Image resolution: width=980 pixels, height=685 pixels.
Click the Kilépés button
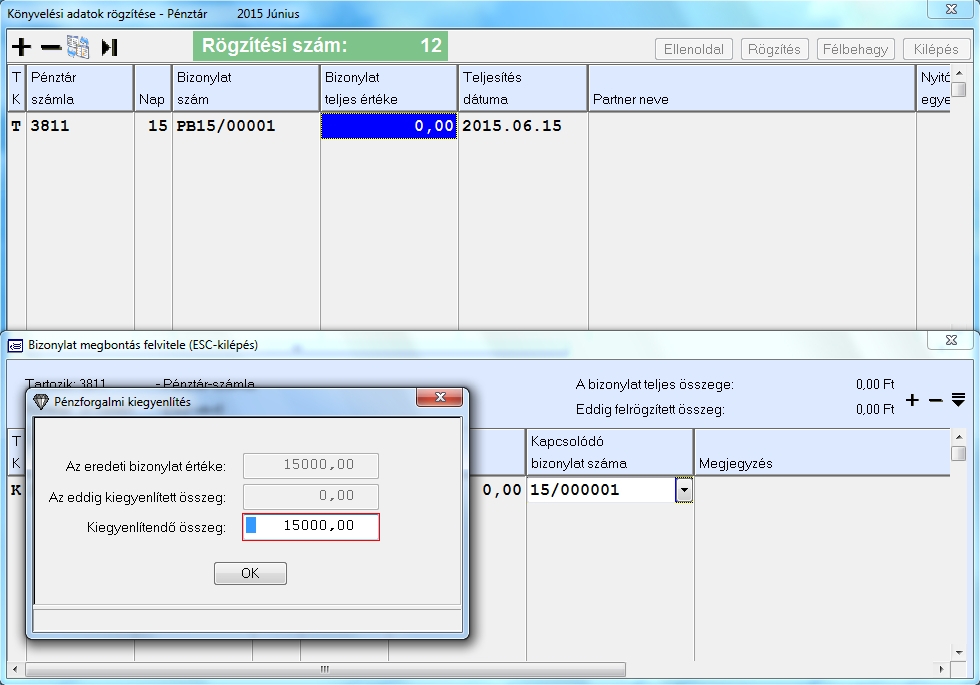[x=936, y=49]
